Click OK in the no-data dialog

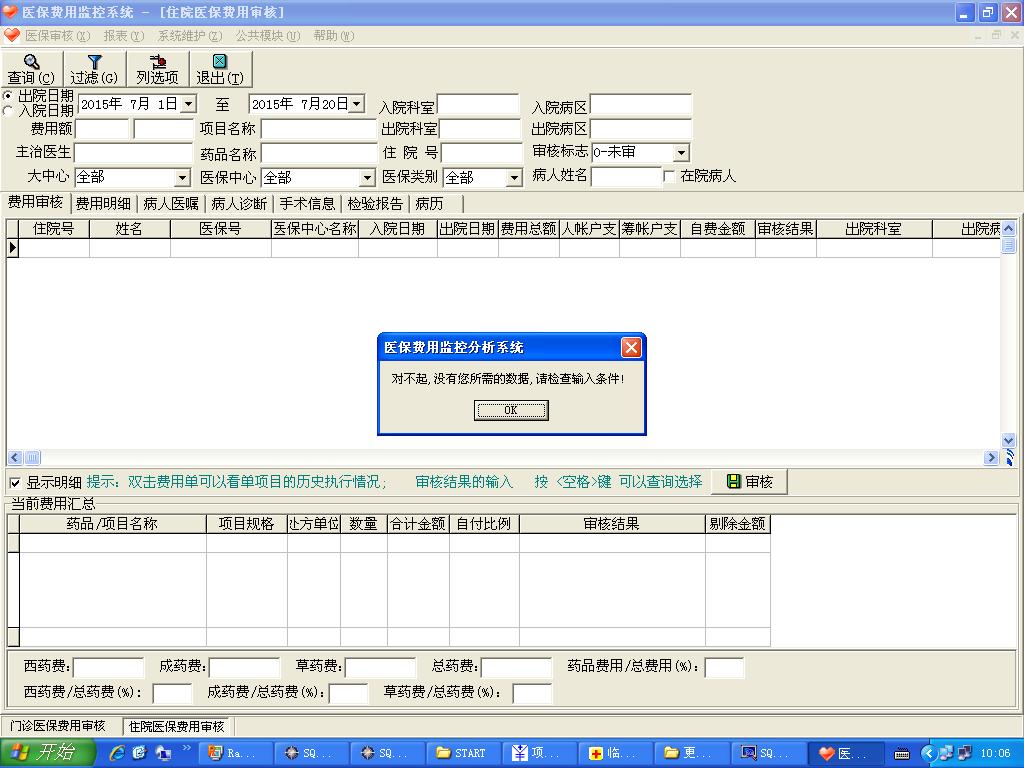511,410
